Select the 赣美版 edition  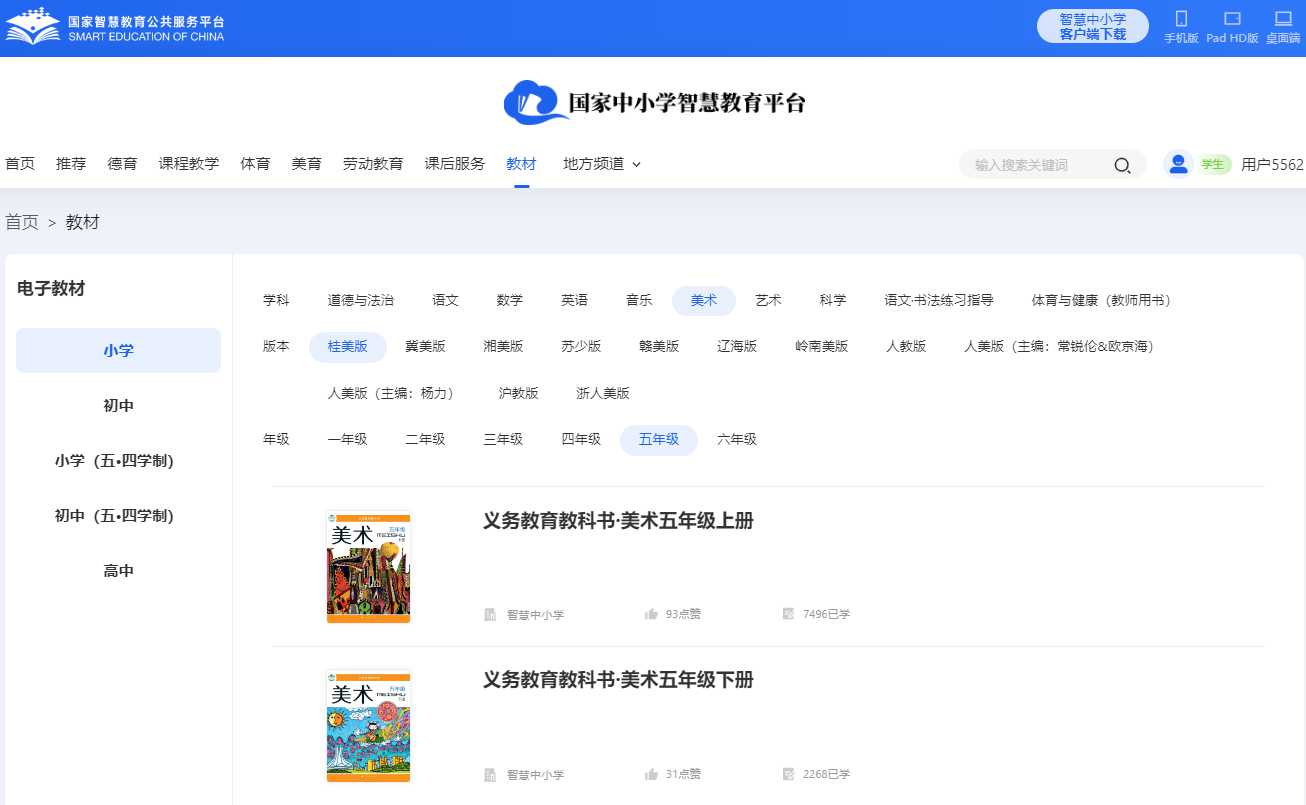coord(660,346)
